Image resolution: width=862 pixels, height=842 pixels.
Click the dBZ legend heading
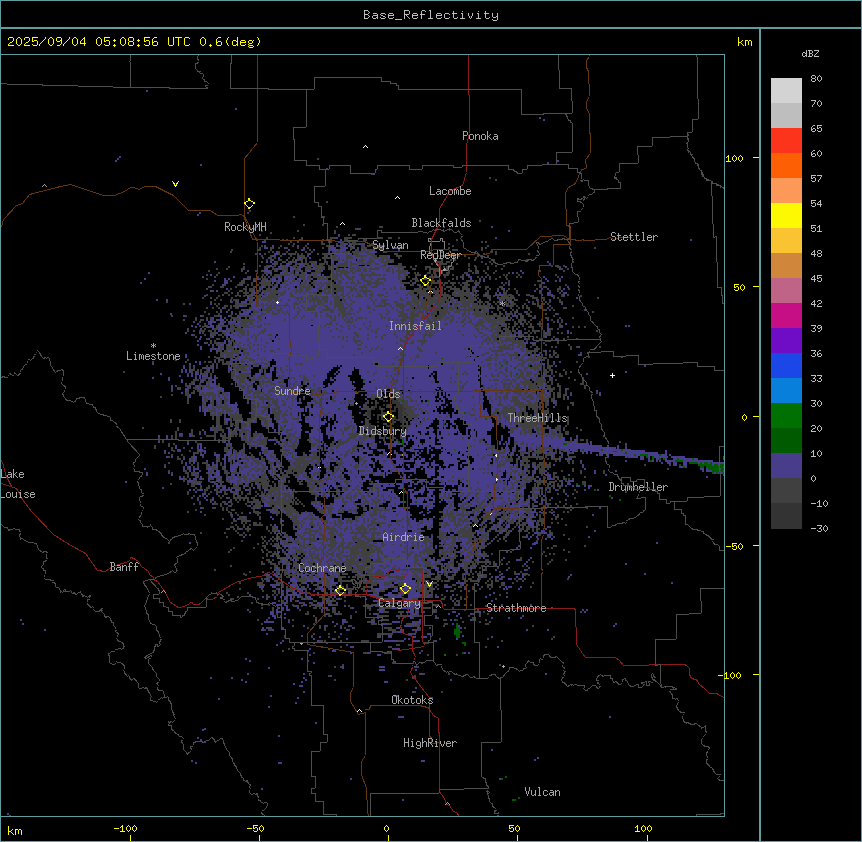tap(810, 54)
